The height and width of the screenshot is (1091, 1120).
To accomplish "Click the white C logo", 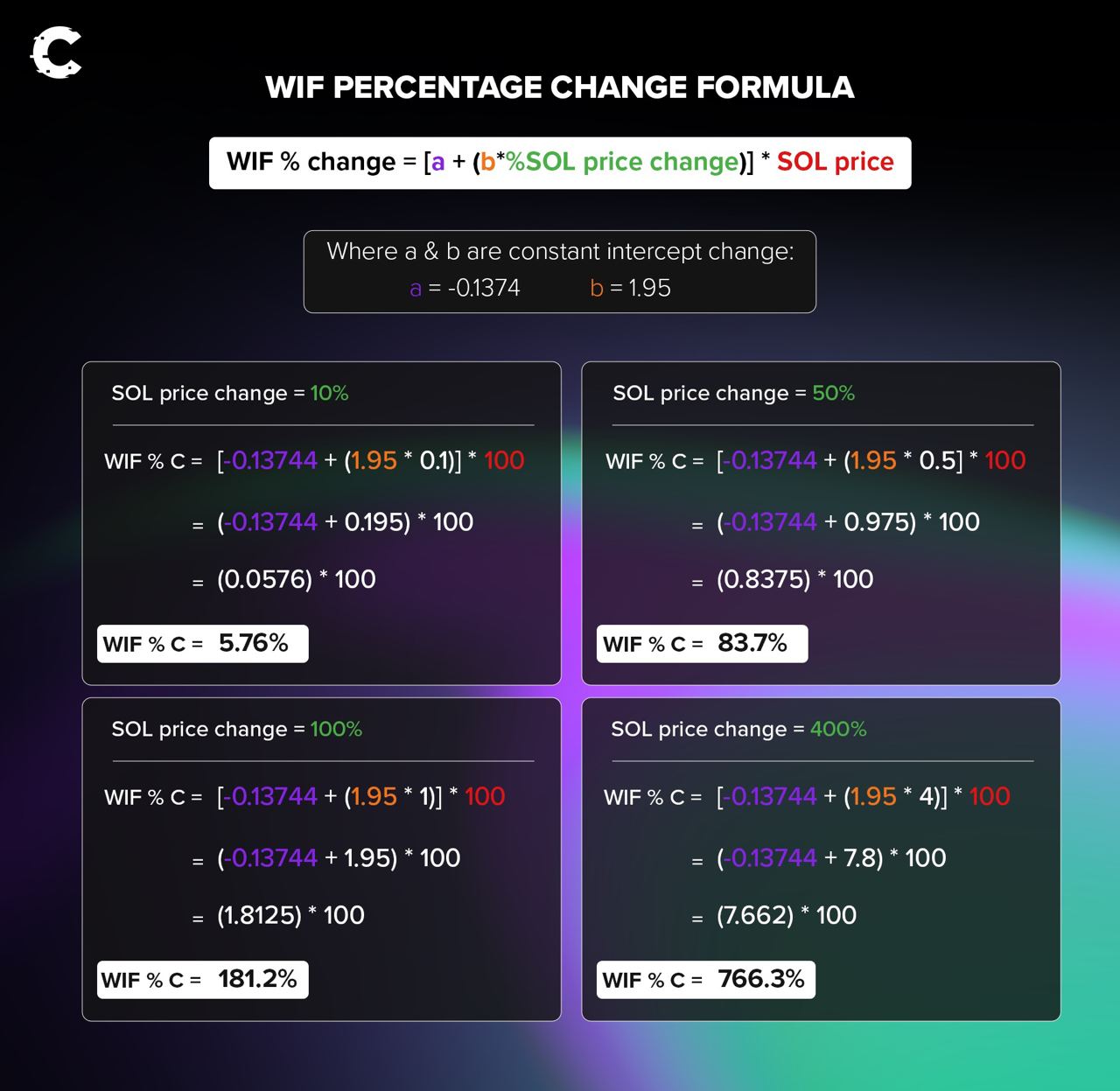I will coord(56,54).
